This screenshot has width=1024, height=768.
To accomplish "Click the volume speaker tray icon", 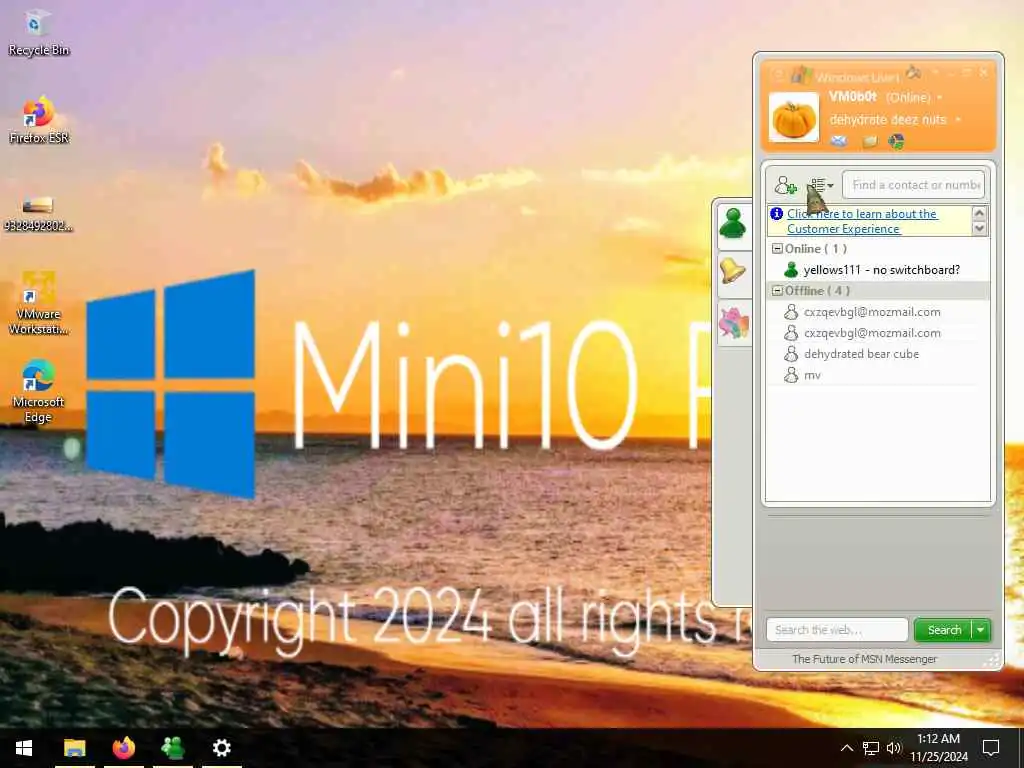I will [894, 748].
